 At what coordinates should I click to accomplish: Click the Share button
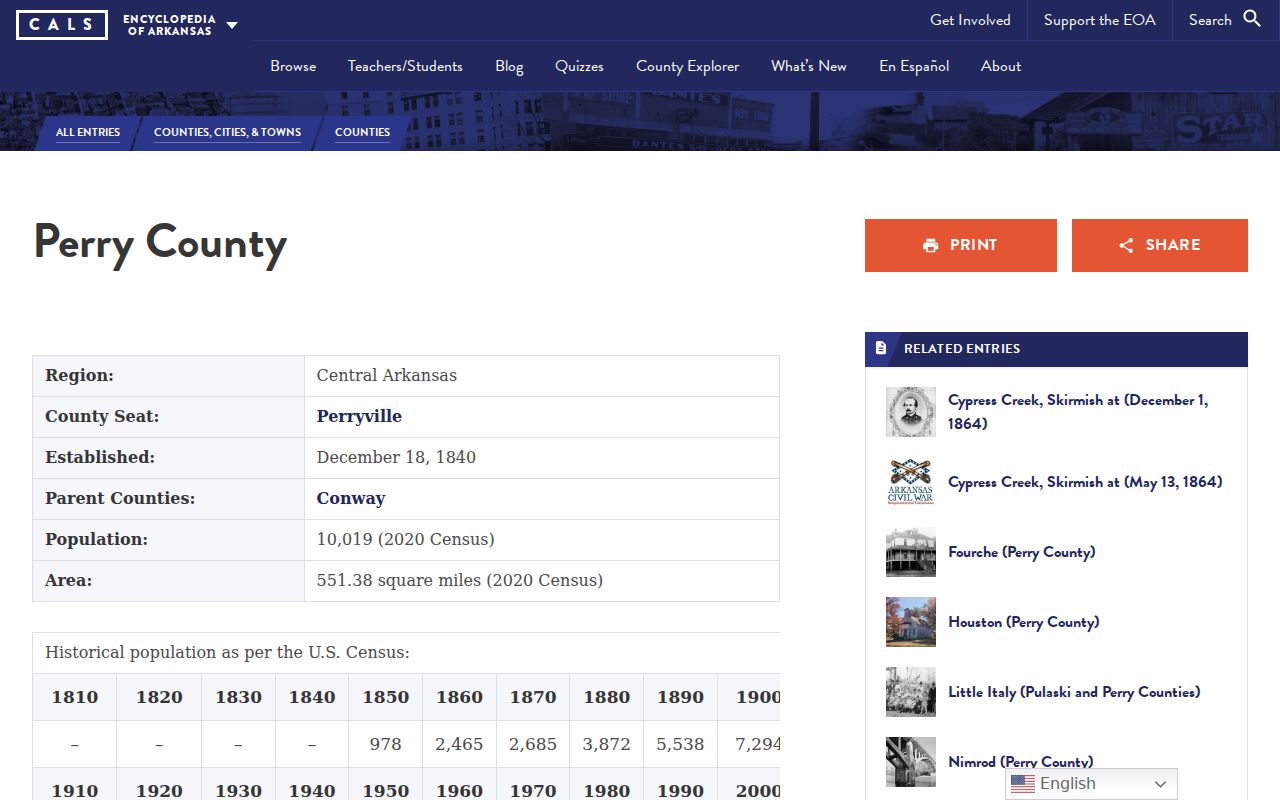click(x=1160, y=245)
